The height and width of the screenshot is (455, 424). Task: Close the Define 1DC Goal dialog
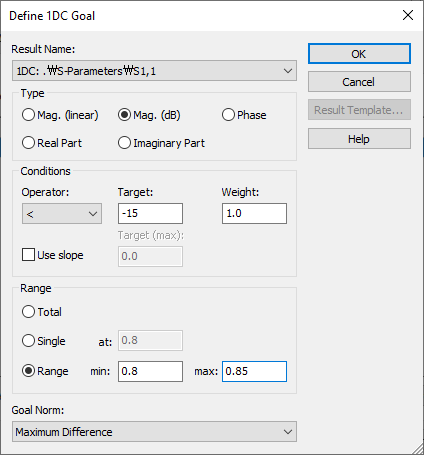pos(408,15)
